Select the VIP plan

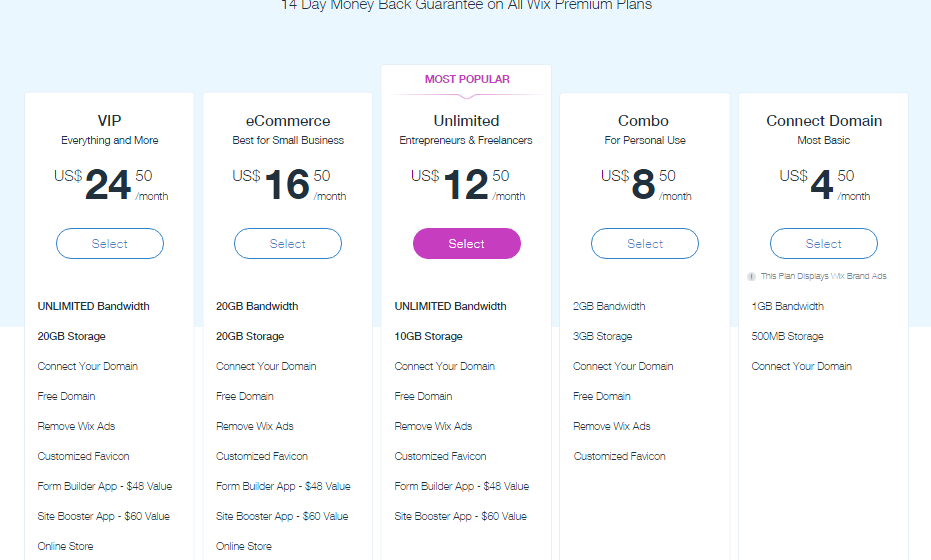pos(110,243)
